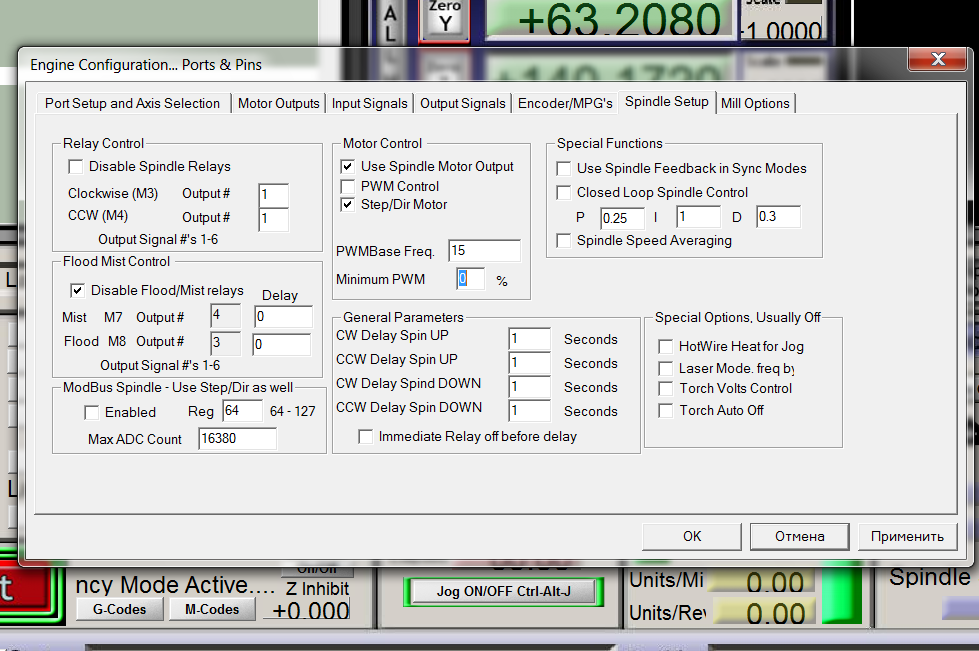Enable Use Spindle Feedback in Sync Modes
This screenshot has height=651, width=979.
[x=564, y=169]
